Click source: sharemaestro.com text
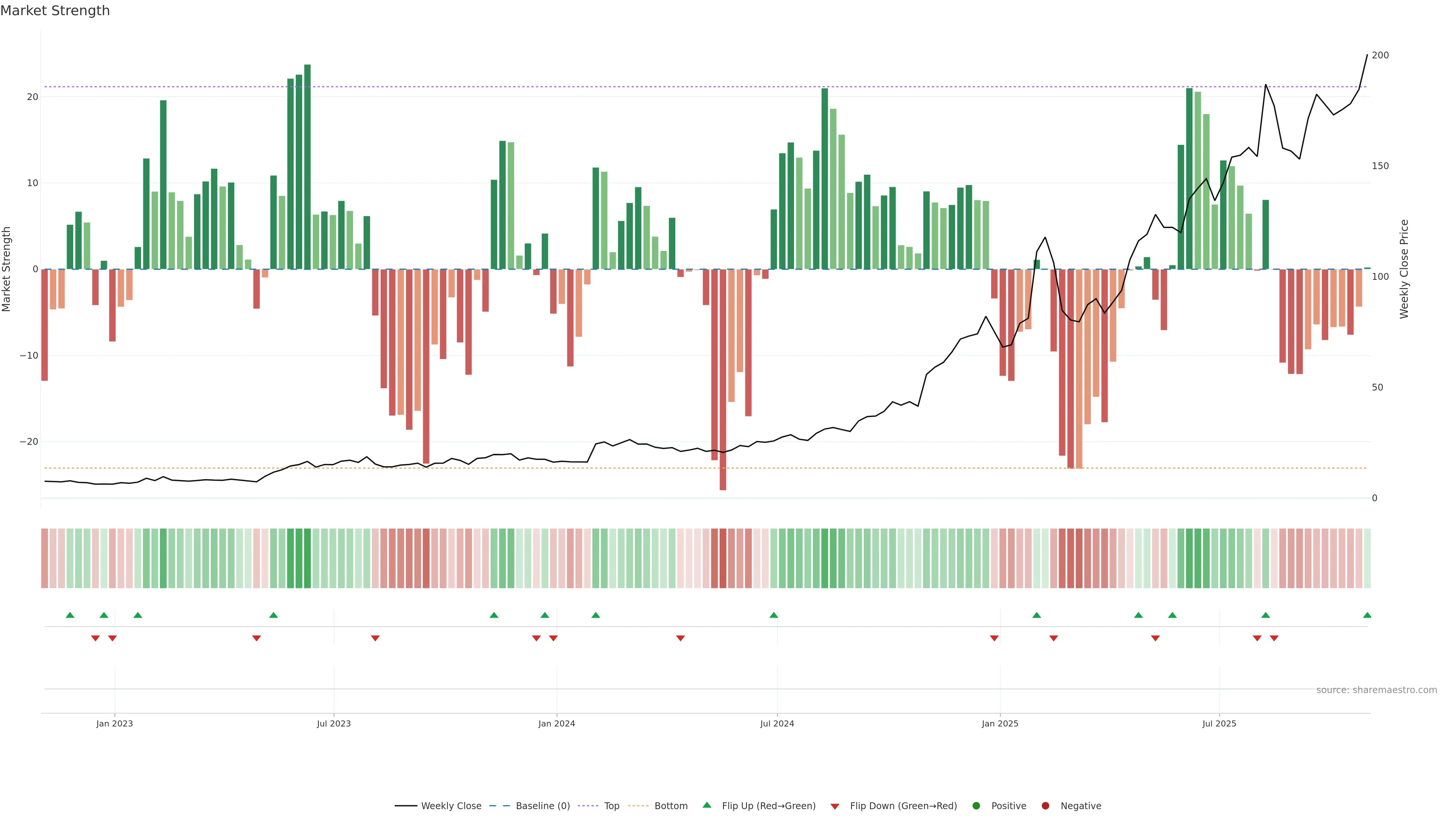 tap(1376, 690)
